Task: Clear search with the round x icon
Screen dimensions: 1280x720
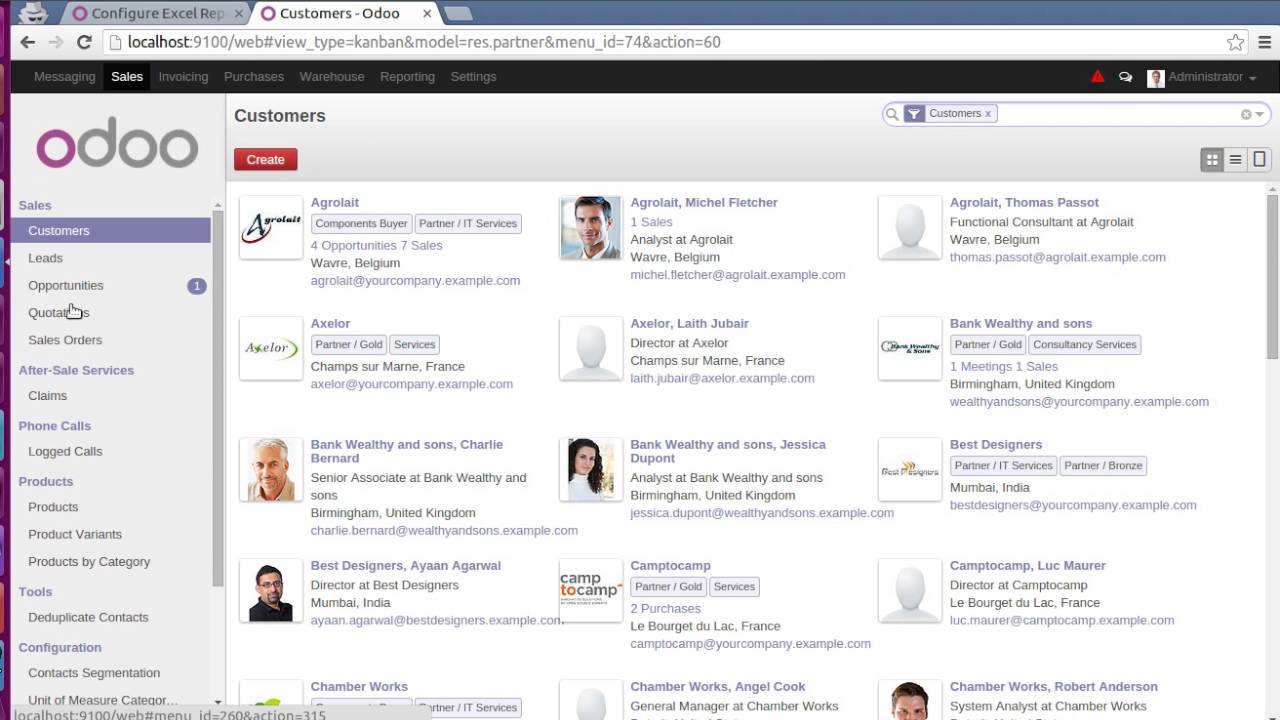Action: point(1246,114)
